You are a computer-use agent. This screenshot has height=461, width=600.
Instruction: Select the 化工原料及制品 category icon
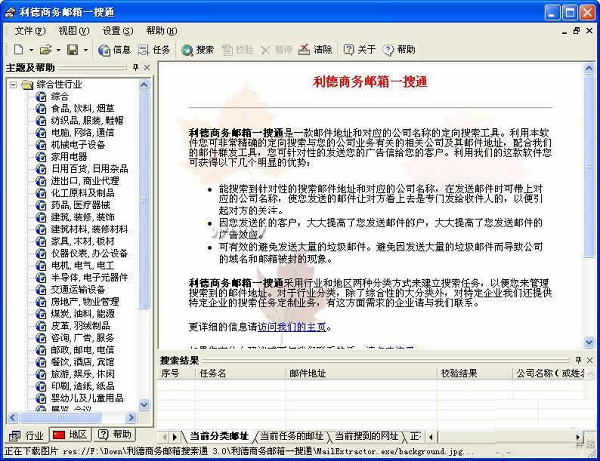41,193
